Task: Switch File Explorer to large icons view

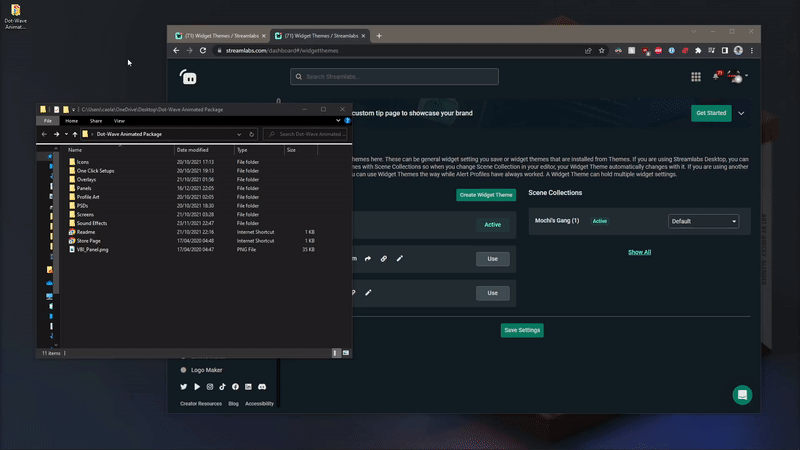Action: pos(346,353)
